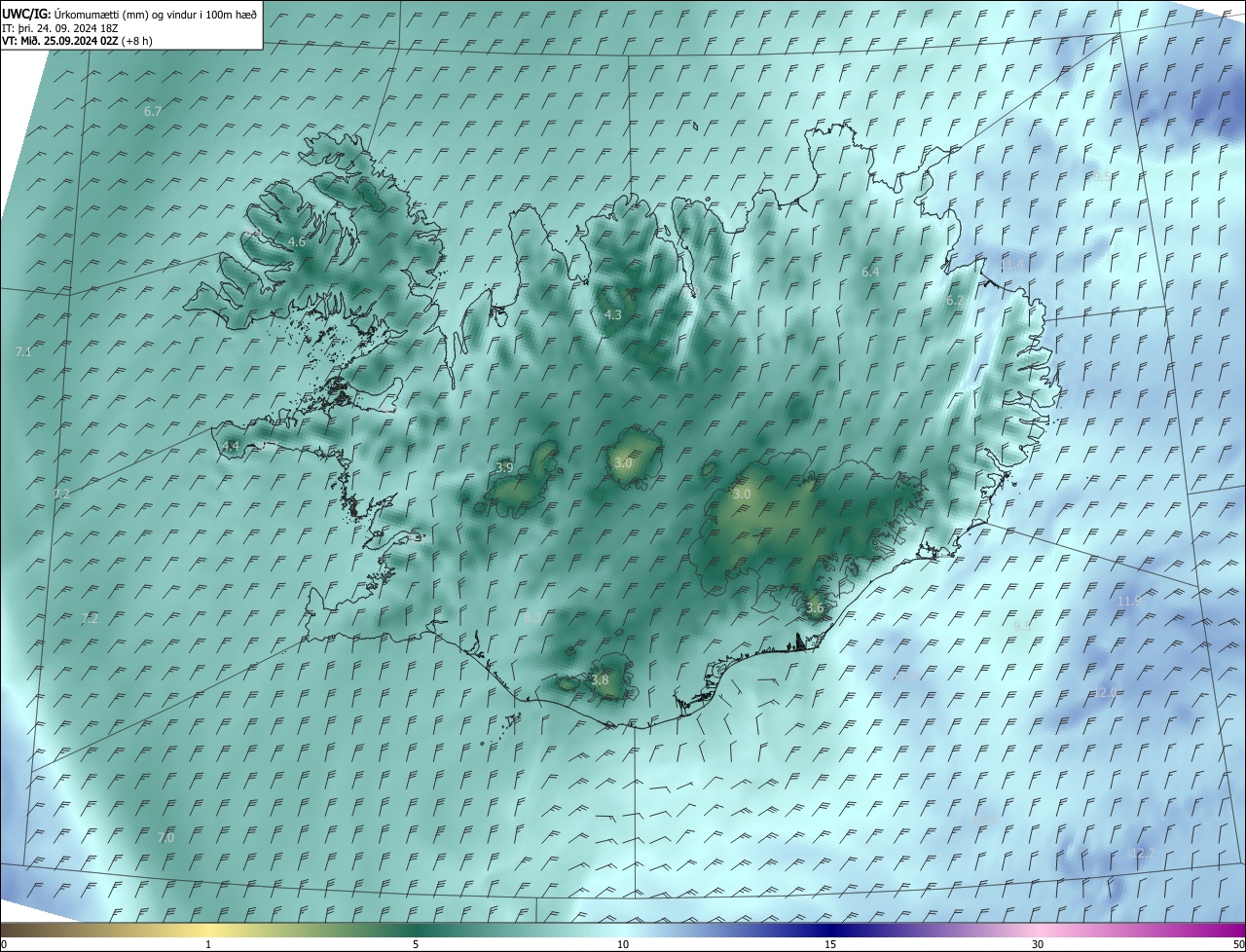The width and height of the screenshot is (1246, 952).
Task: Click the '4.3' value on the map
Action: (613, 314)
